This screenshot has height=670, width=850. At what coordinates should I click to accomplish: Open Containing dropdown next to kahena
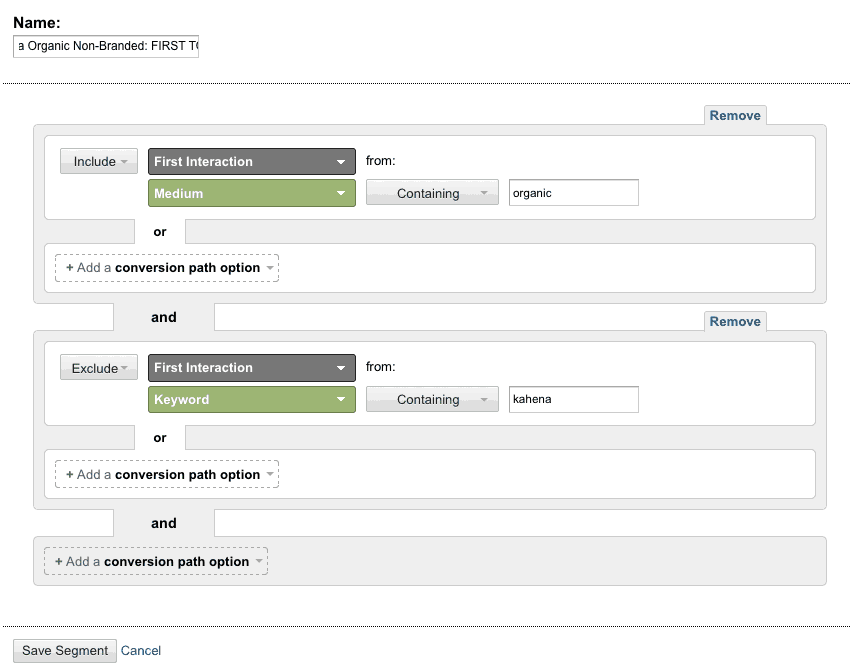pos(432,399)
